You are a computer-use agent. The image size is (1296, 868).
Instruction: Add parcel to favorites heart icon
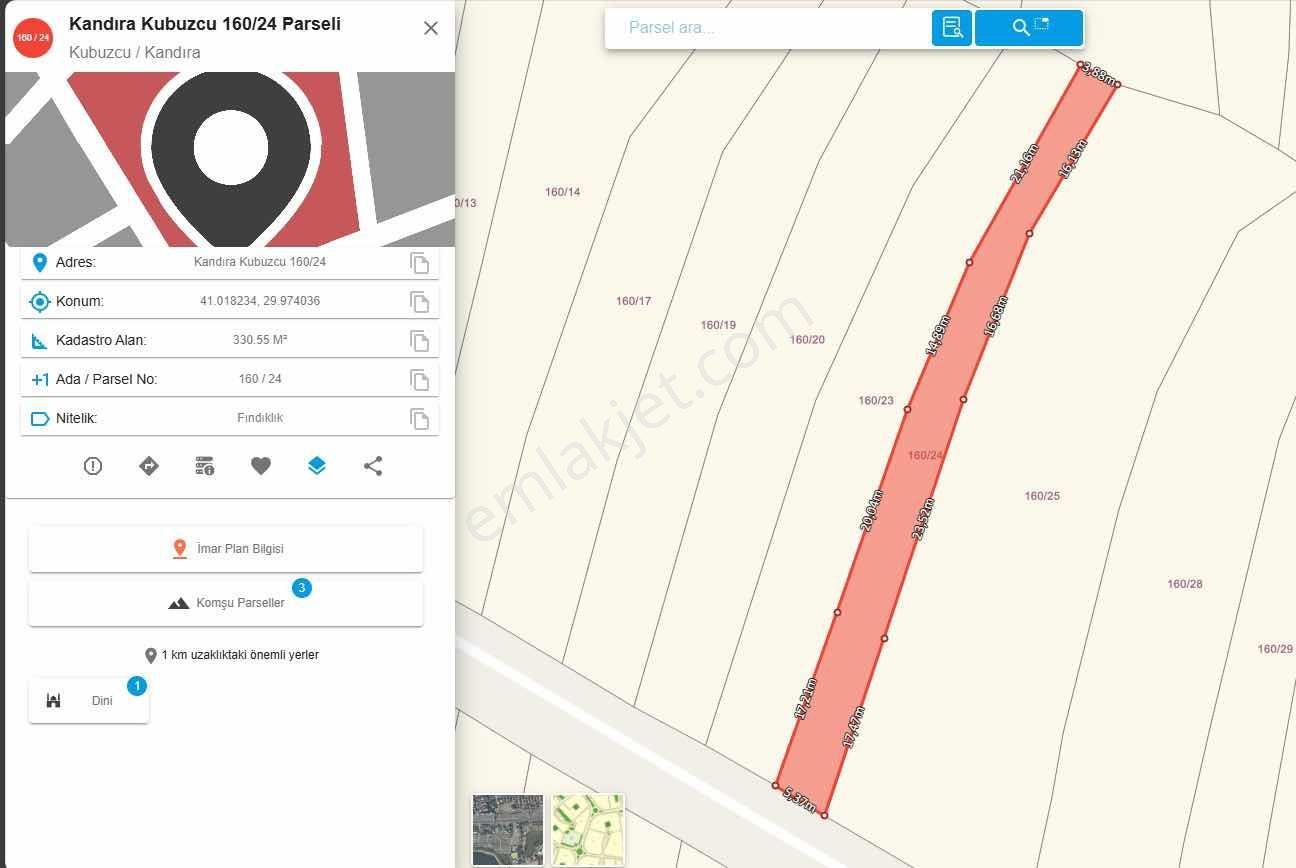[261, 466]
